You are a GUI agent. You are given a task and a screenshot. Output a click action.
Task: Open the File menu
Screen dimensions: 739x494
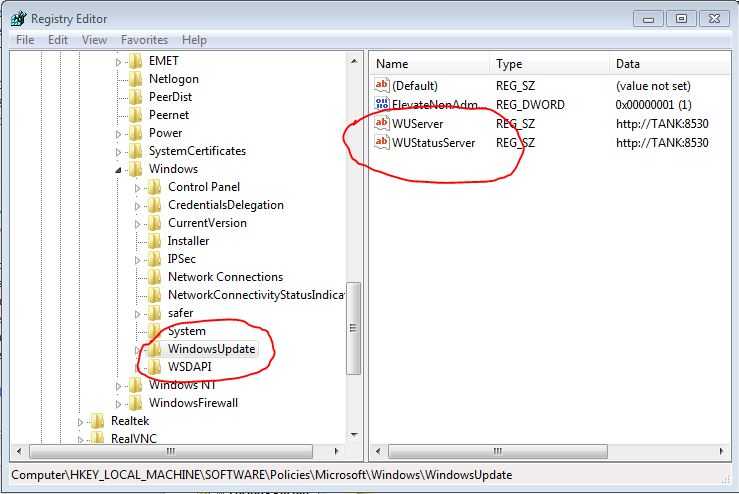click(25, 40)
